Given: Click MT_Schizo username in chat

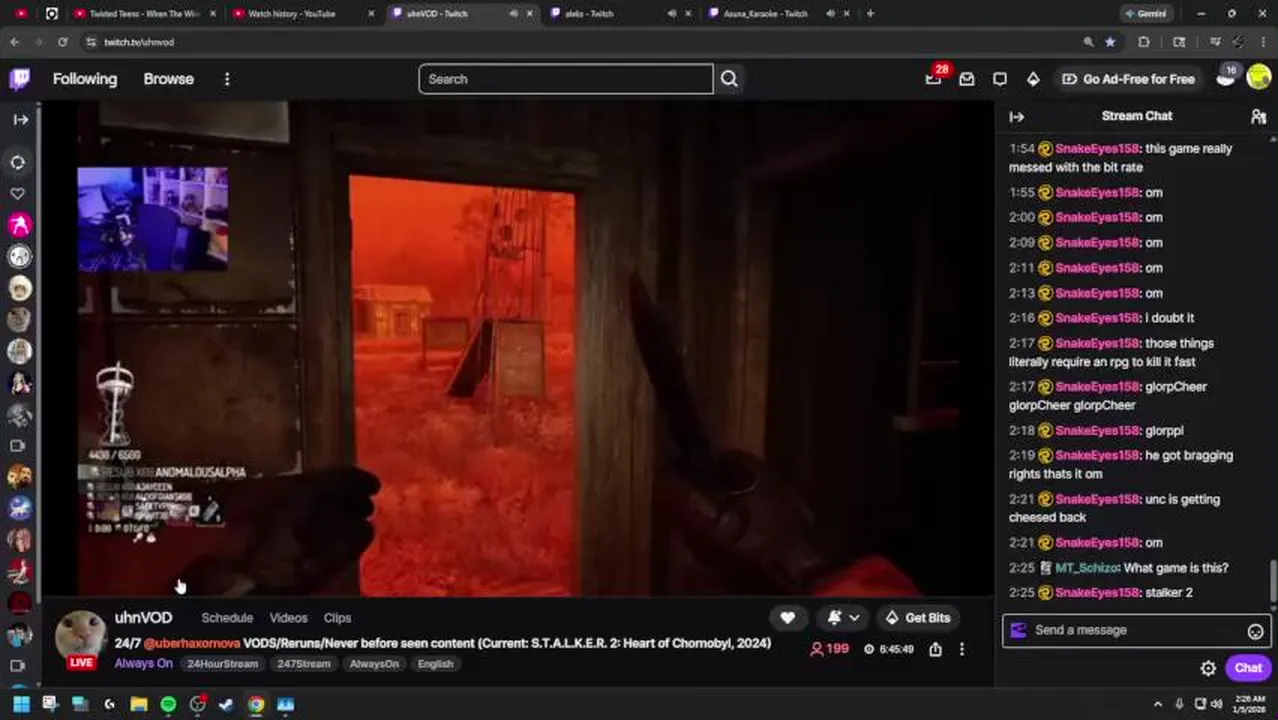Looking at the screenshot, I should [1087, 568].
